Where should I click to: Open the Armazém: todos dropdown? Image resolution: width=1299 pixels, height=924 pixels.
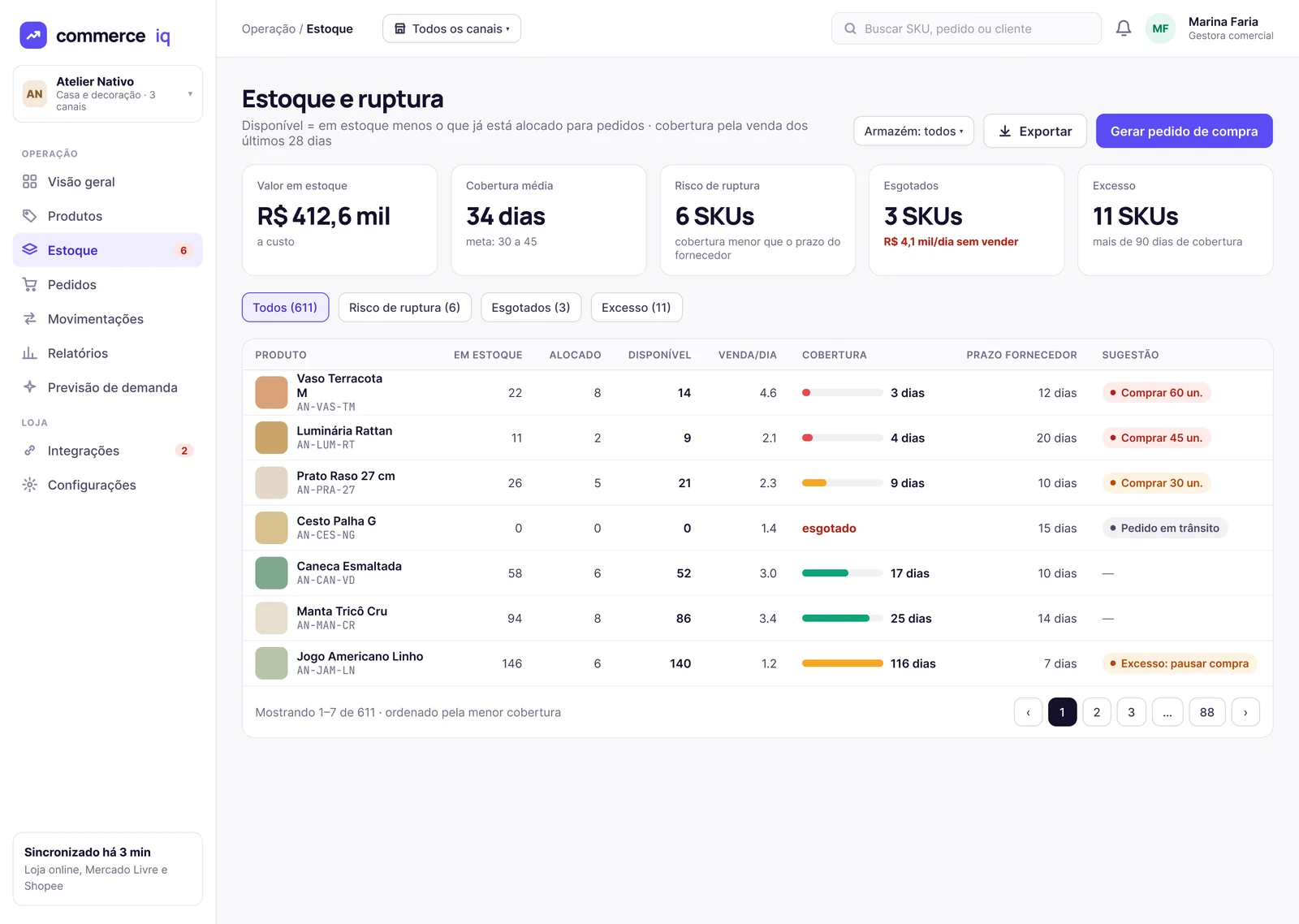(x=913, y=131)
